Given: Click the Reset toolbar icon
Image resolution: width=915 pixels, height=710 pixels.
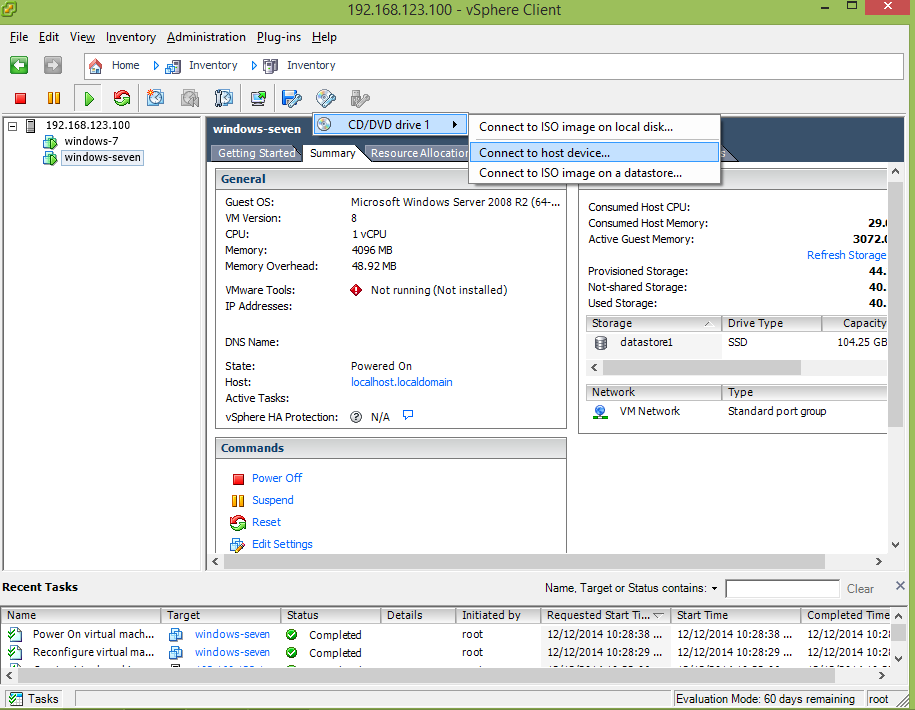Looking at the screenshot, I should pyautogui.click(x=122, y=98).
